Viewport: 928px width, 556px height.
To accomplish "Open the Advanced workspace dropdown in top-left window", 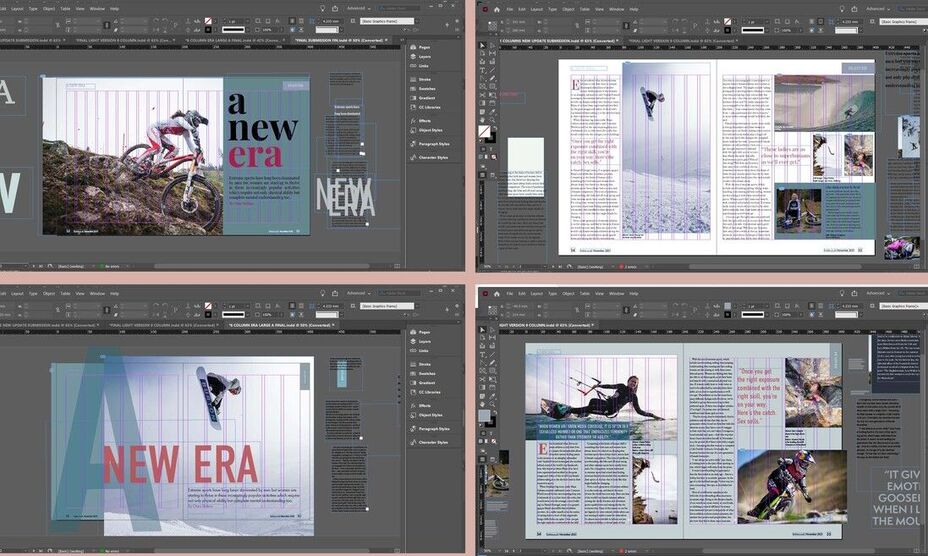I will pos(358,9).
